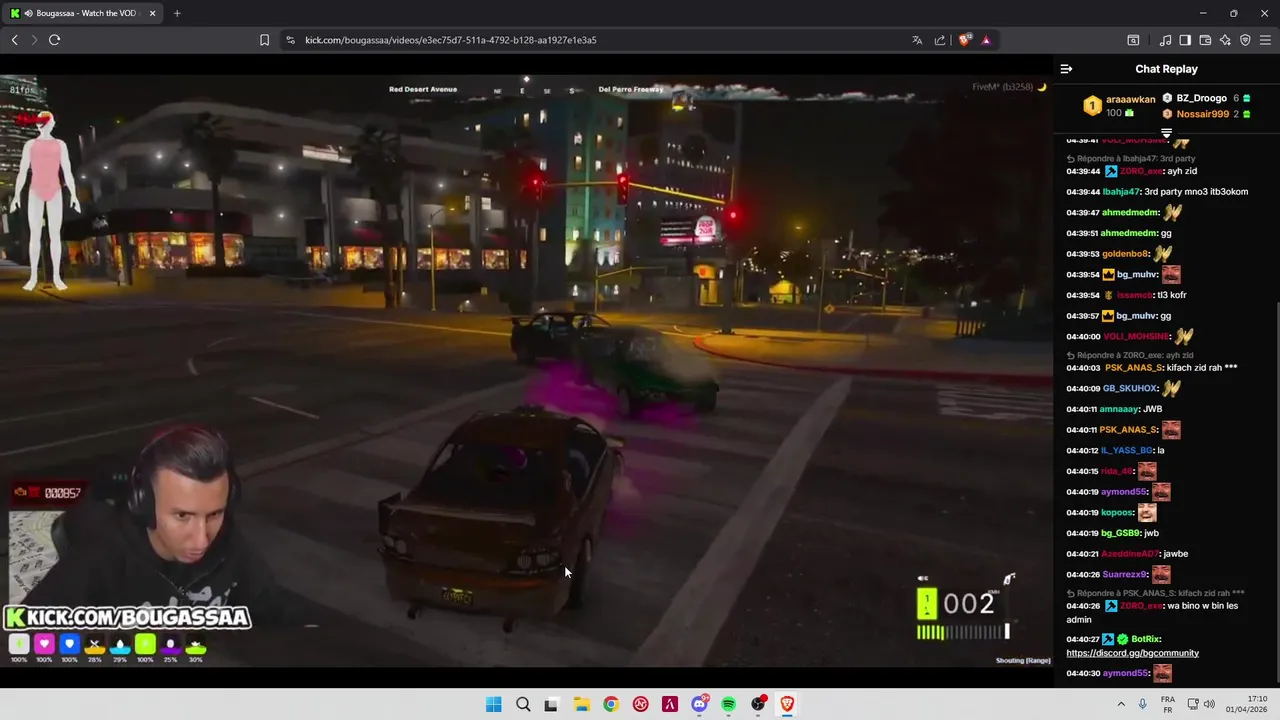Open volume control in system tray
1280x720 pixels.
[x=1208, y=704]
